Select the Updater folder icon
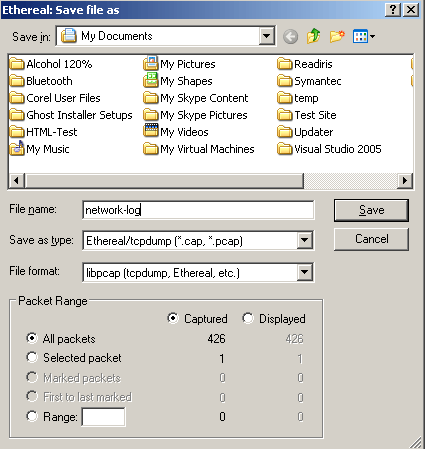Image resolution: width=425 pixels, height=449 pixels. tap(285, 132)
